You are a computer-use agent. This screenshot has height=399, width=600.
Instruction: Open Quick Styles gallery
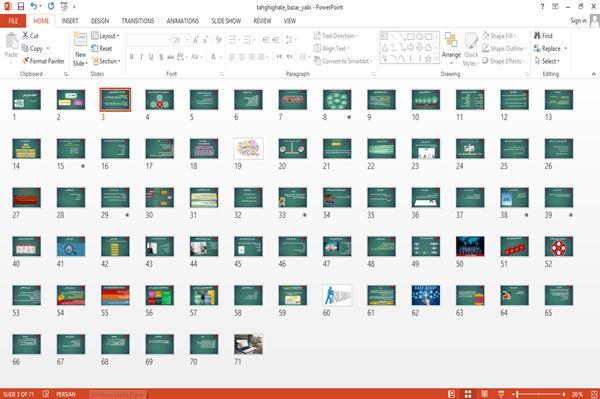471,50
